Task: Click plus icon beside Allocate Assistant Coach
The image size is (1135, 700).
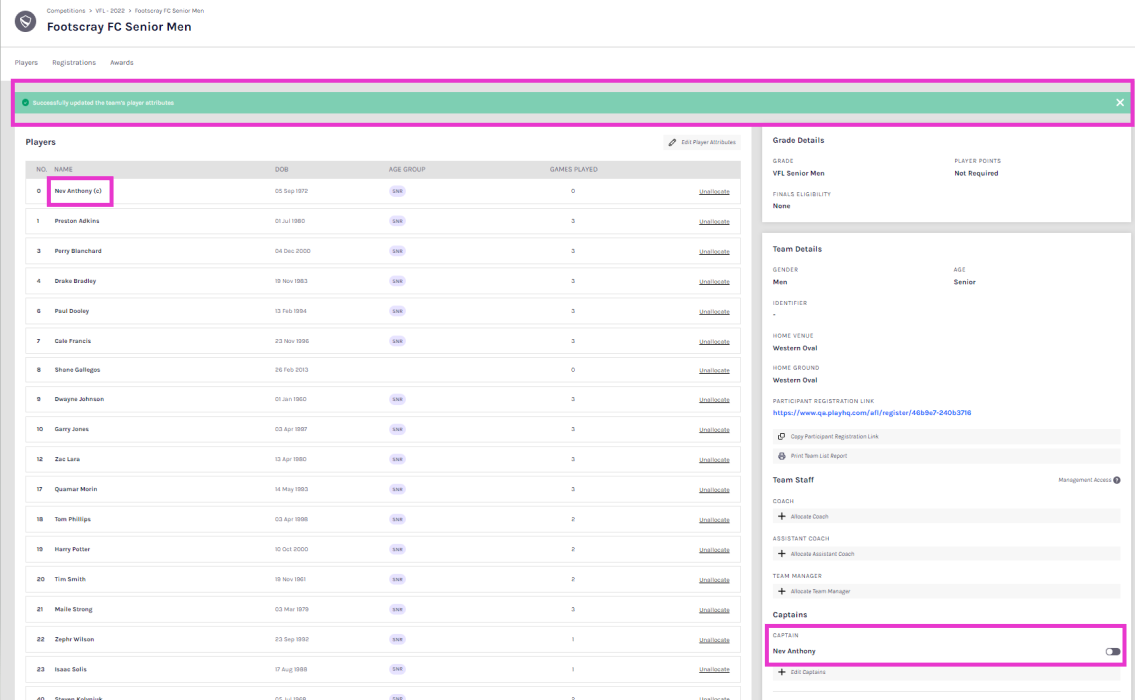Action: click(781, 554)
